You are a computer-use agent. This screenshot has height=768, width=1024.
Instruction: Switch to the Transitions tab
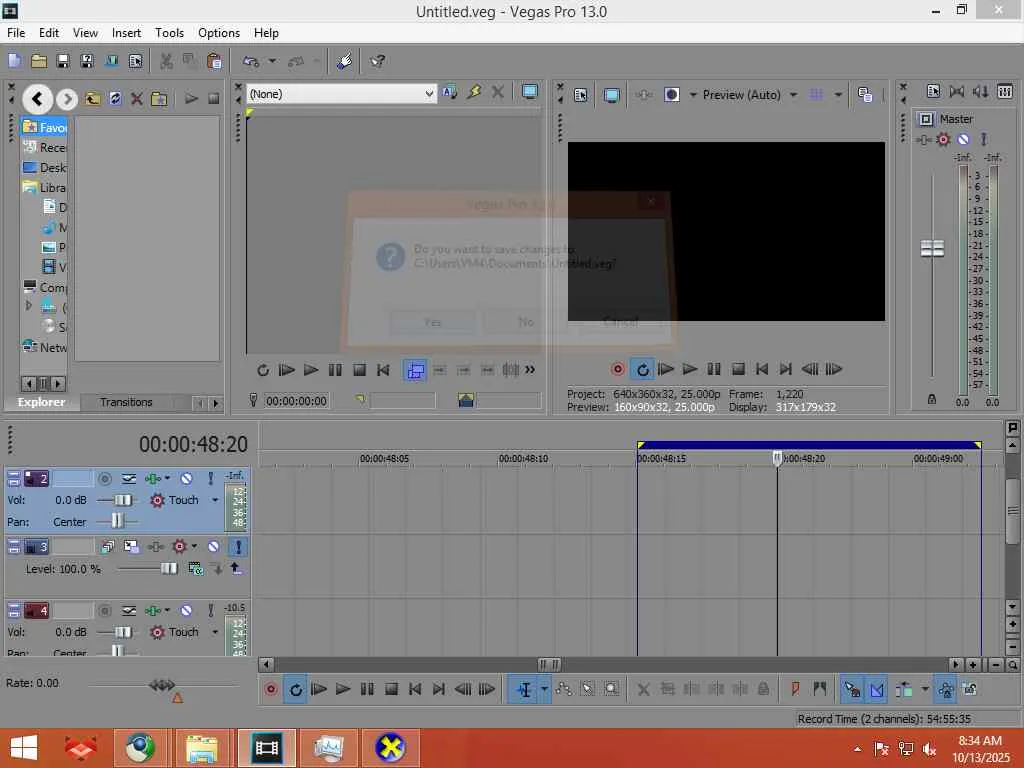(x=126, y=402)
